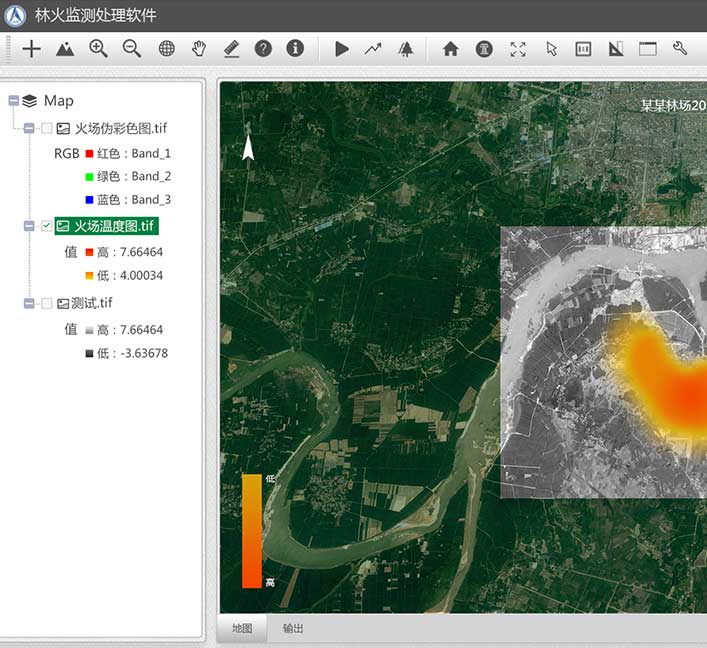The image size is (707, 648).
Task: Click the window frame layout icon
Action: pyautogui.click(x=648, y=49)
